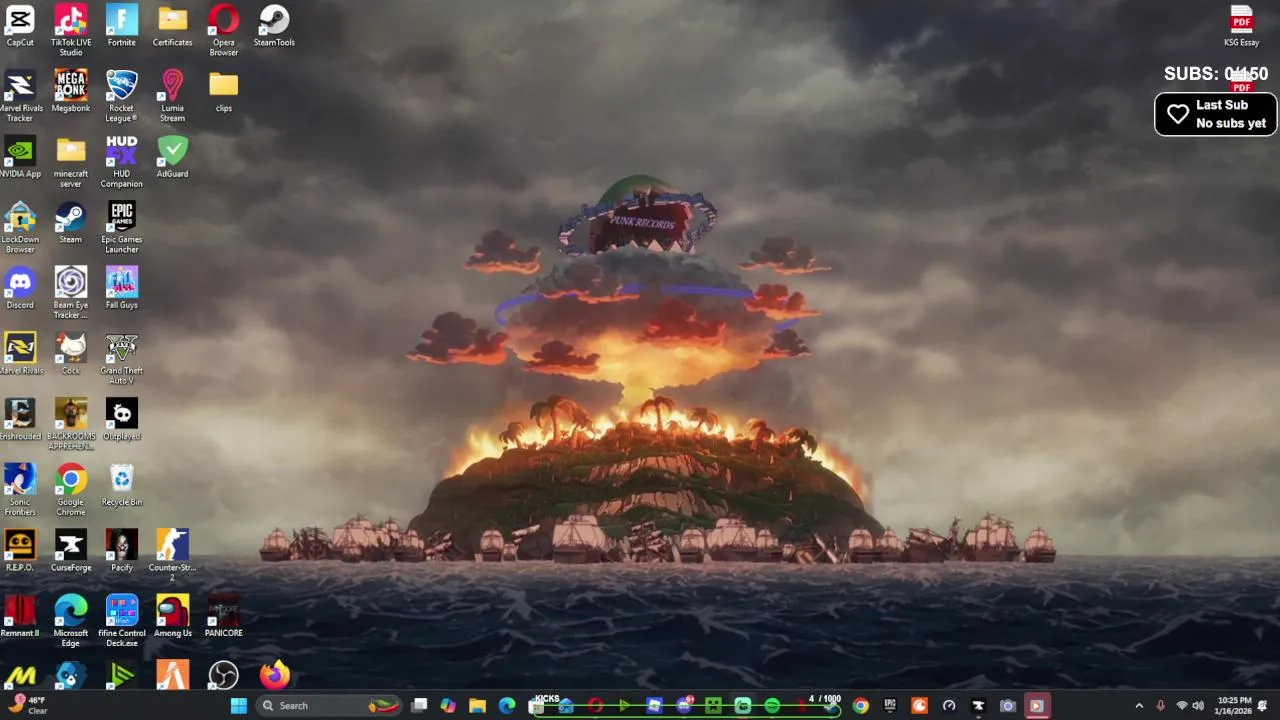Open the Rocket League desktop shortcut

(122, 96)
